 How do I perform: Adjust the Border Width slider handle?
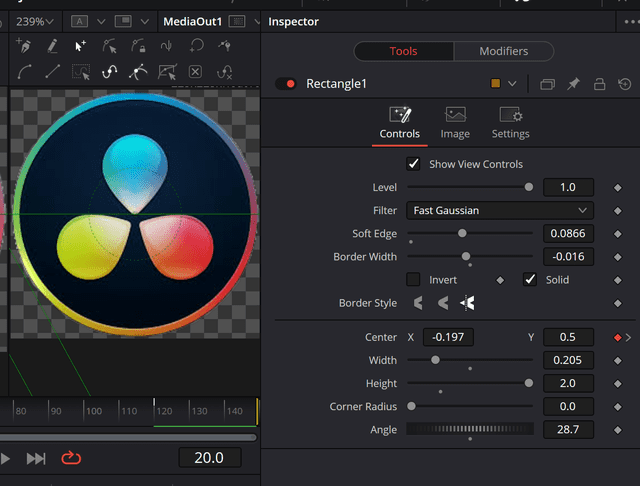point(466,256)
